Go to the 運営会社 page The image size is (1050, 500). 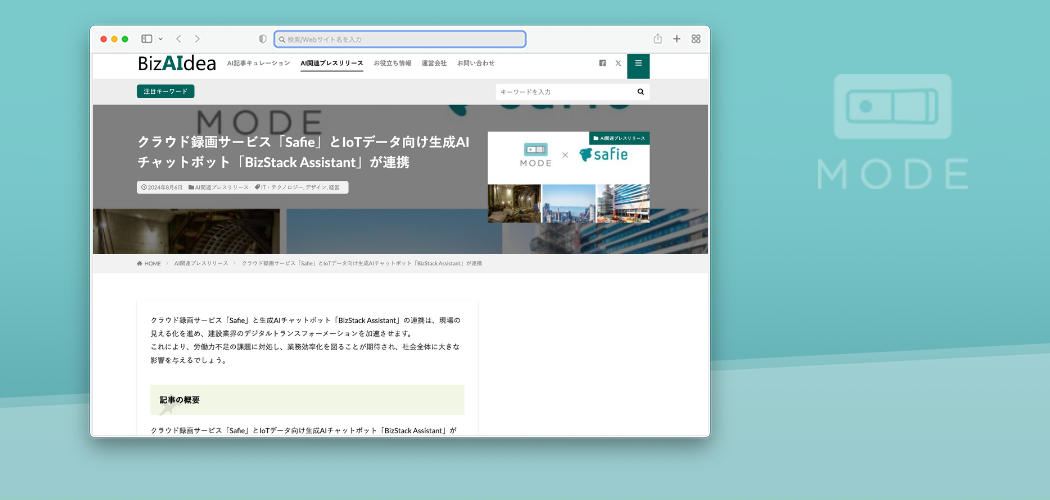pyautogui.click(x=434, y=63)
